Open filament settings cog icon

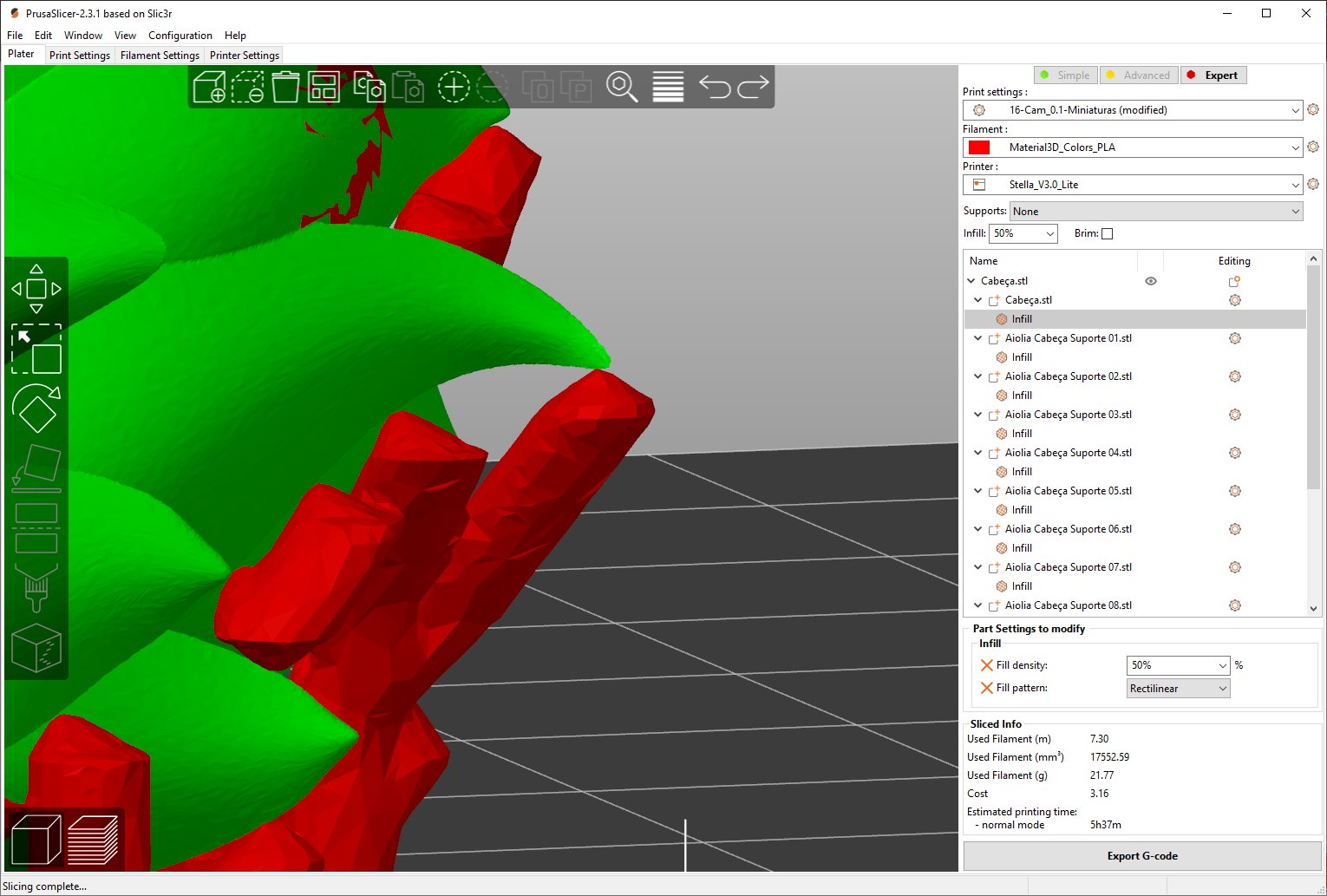[1313, 147]
